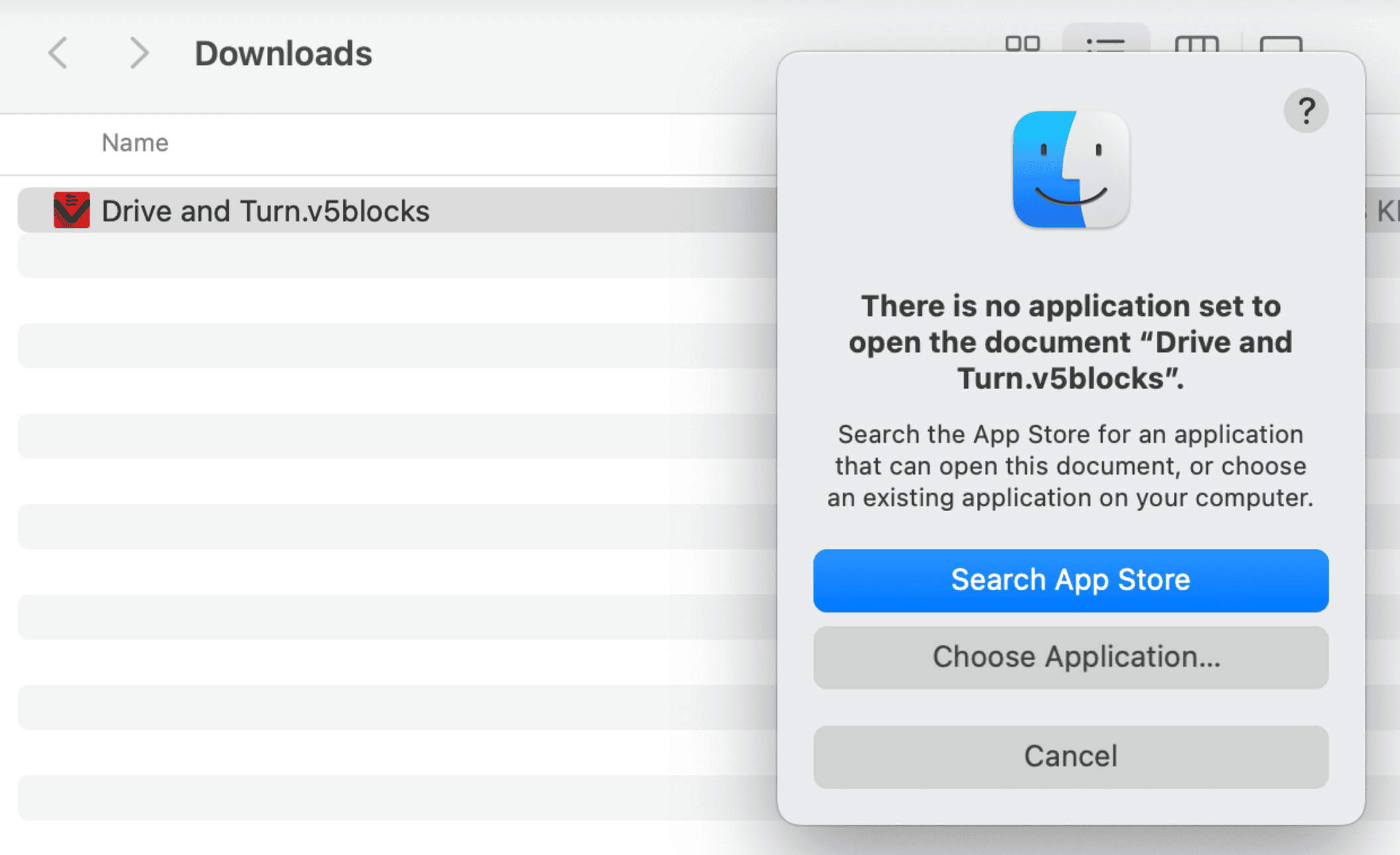Go forward using the forward arrow
1400x855 pixels.
pos(139,53)
